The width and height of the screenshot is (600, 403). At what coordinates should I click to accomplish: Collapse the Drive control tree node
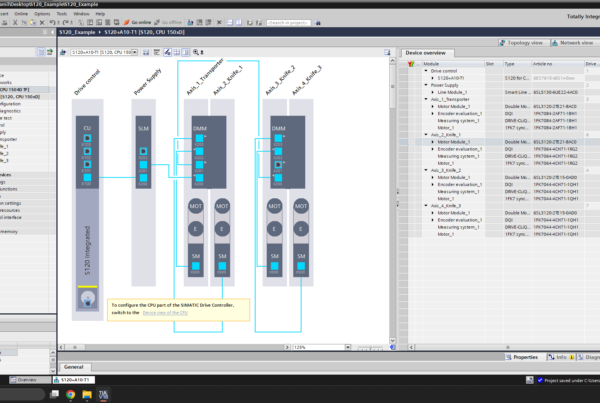(425, 71)
